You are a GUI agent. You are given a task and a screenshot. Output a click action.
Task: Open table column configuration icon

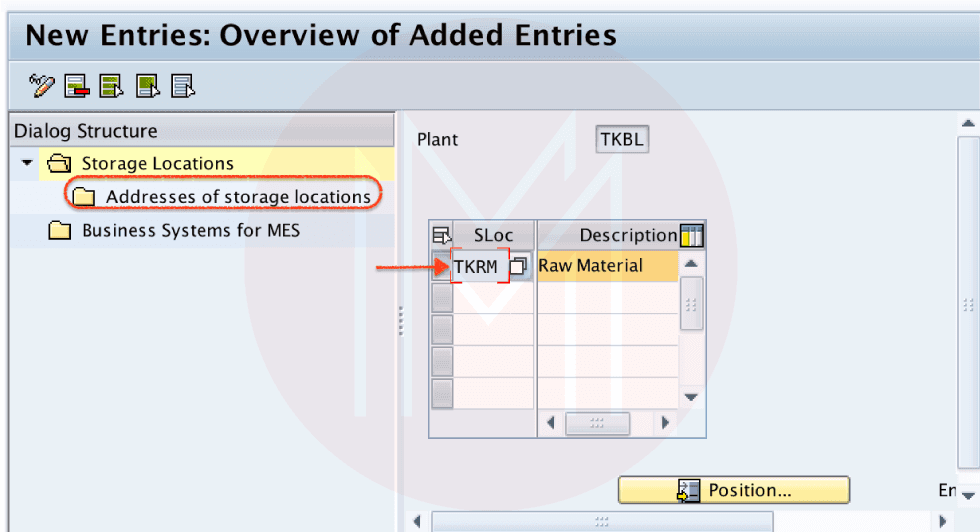(x=691, y=236)
